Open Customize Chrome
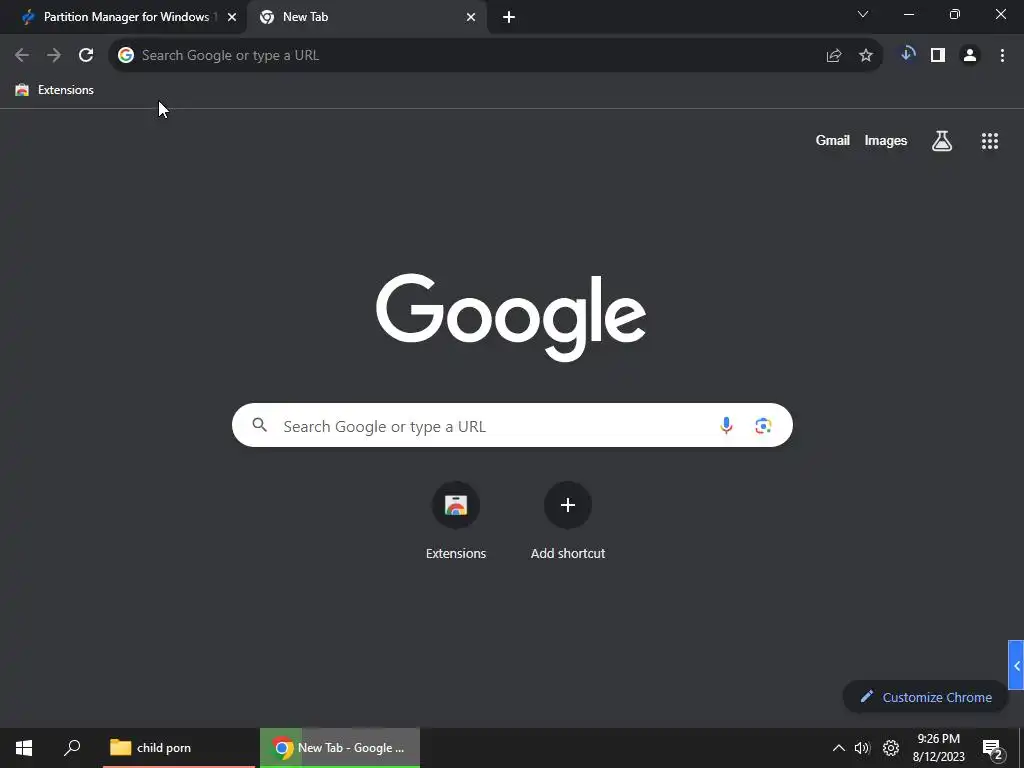 [x=926, y=697]
